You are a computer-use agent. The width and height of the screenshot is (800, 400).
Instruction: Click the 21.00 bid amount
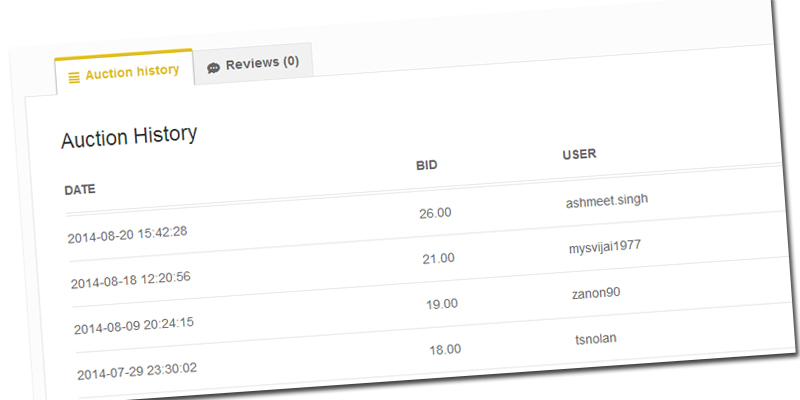click(438, 258)
